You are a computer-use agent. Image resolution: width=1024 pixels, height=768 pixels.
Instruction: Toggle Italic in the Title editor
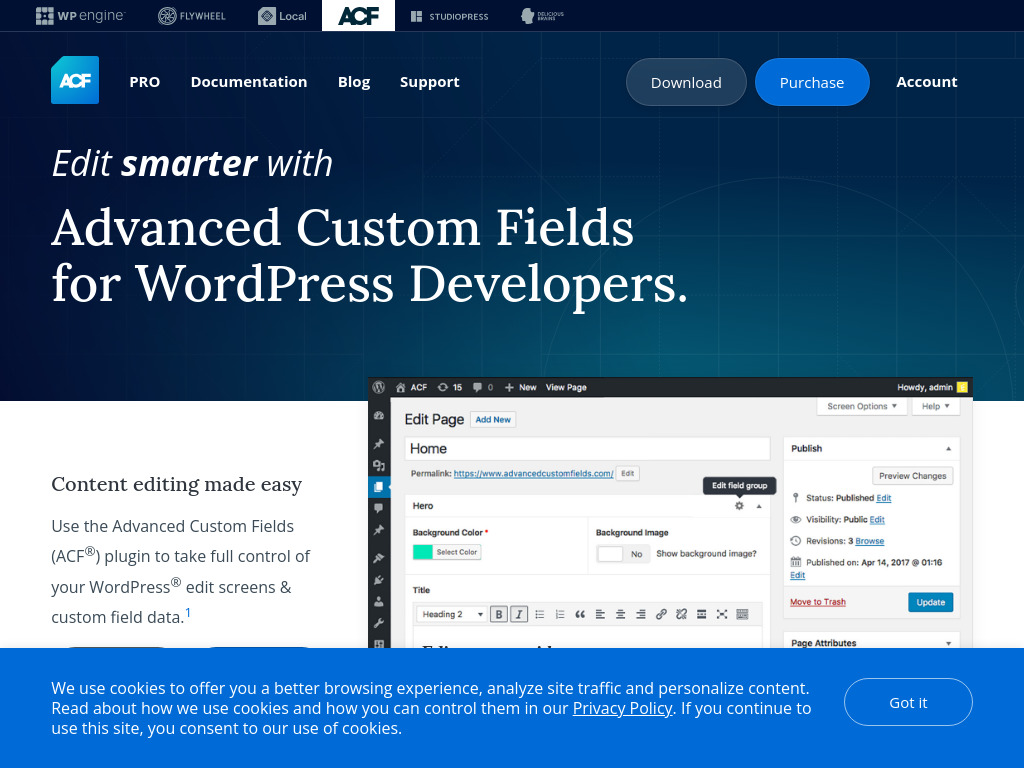pos(519,614)
